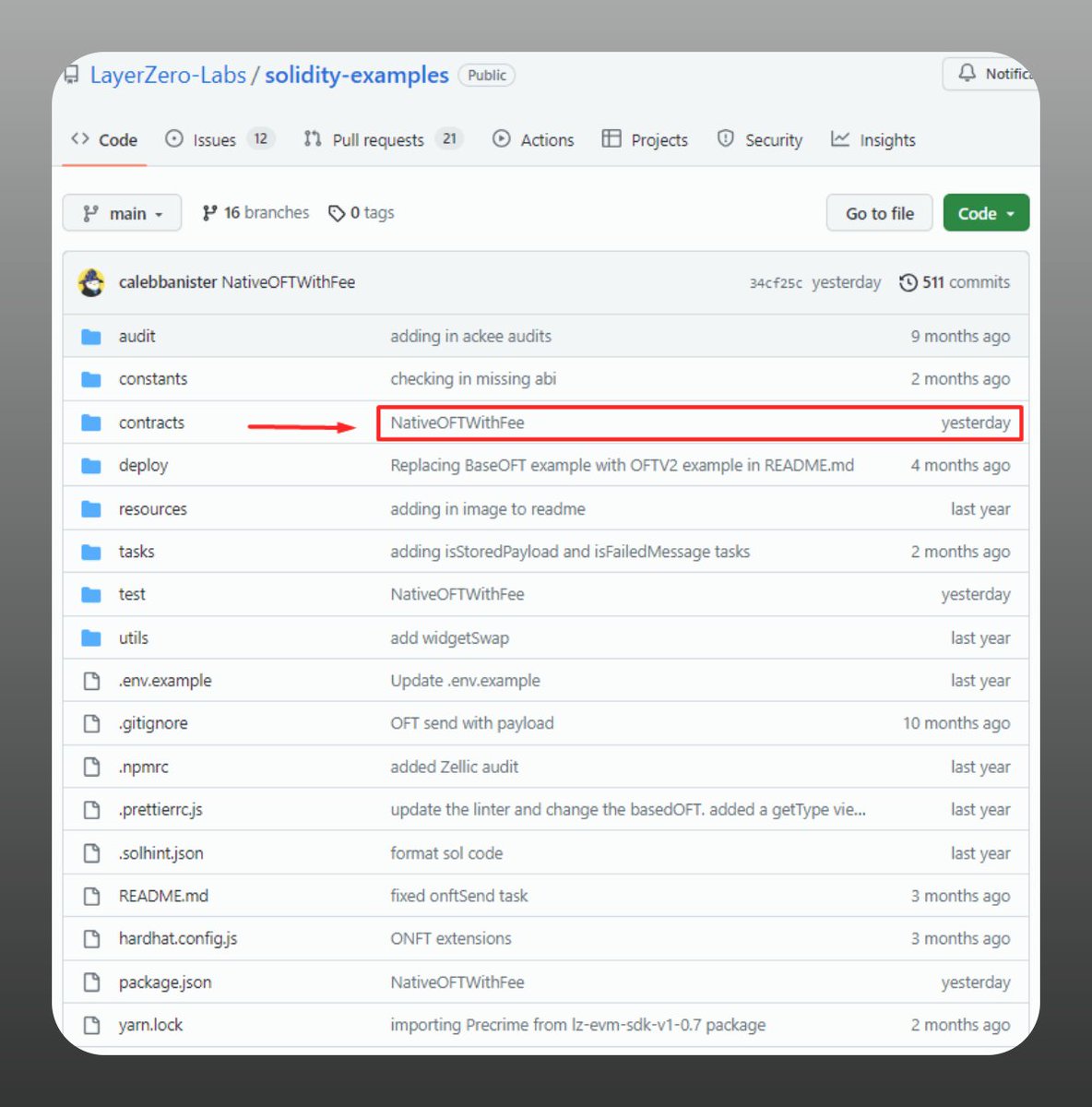Open the LayerZero-Labs organization link
1092x1107 pixels.
pos(168,75)
